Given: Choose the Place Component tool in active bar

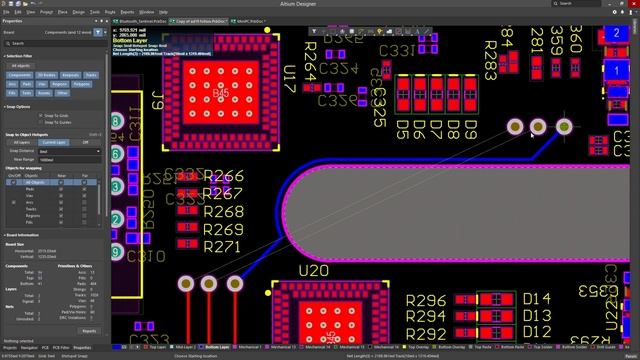Looking at the screenshot, I should click(x=351, y=31).
